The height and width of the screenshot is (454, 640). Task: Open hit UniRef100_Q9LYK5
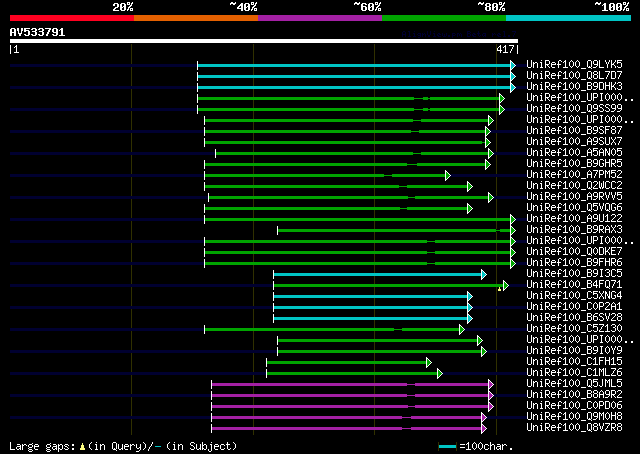(x=574, y=64)
